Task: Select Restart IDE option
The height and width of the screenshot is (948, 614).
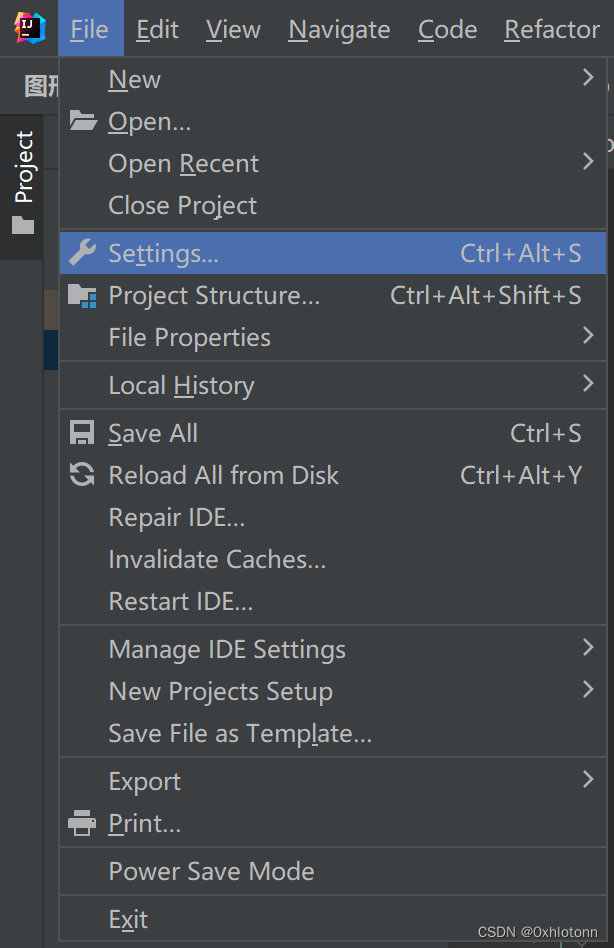Action: [x=180, y=601]
